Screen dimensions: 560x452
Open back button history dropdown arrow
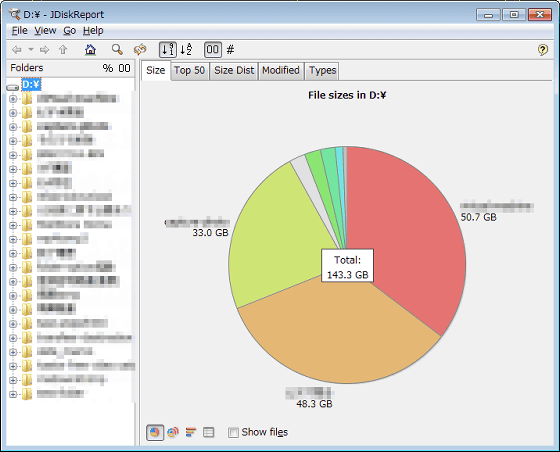click(x=31, y=49)
